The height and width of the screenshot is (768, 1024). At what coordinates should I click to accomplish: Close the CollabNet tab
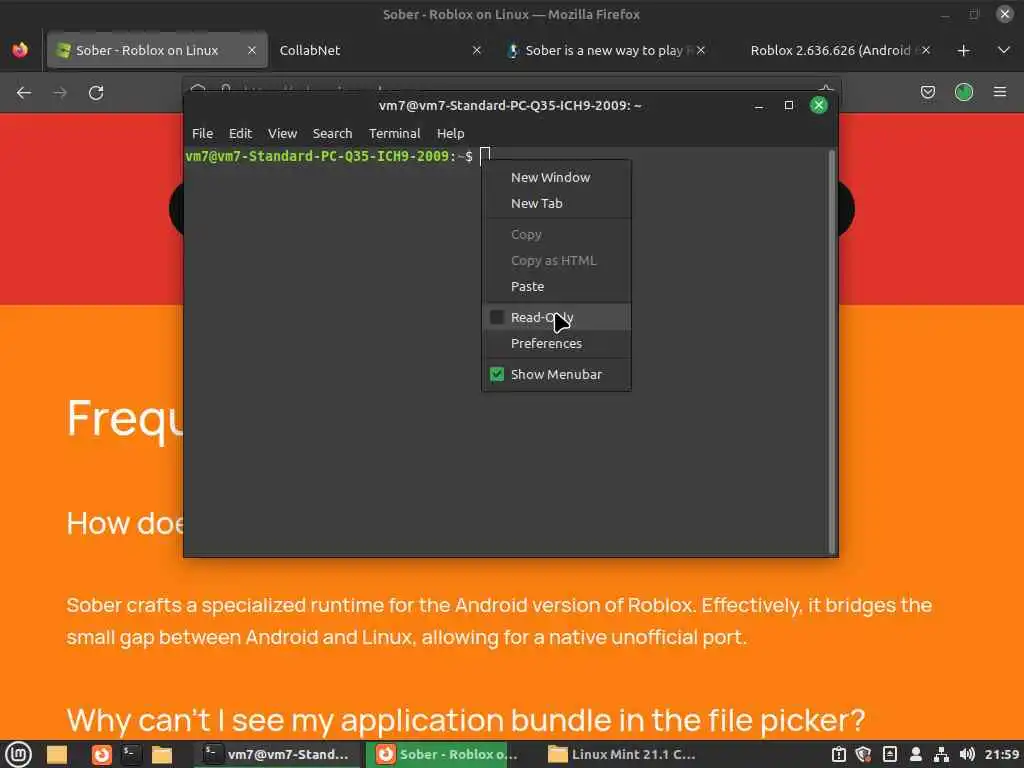click(477, 50)
